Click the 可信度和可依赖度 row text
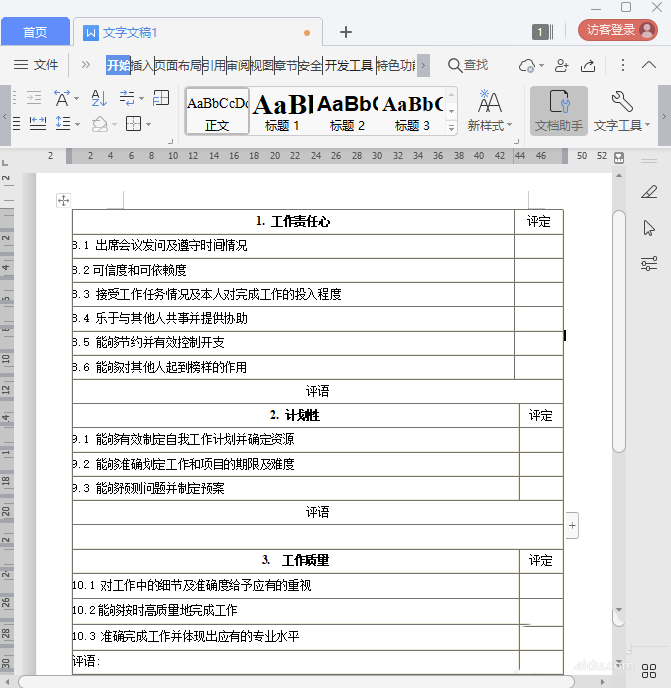Viewport: 671px width, 688px height. pyautogui.click(x=140, y=270)
